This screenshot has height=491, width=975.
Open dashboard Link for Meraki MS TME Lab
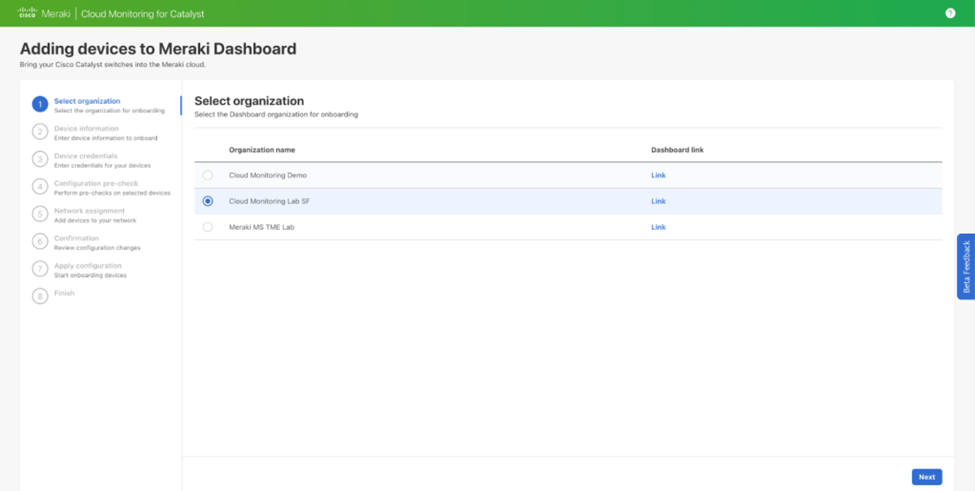point(658,227)
